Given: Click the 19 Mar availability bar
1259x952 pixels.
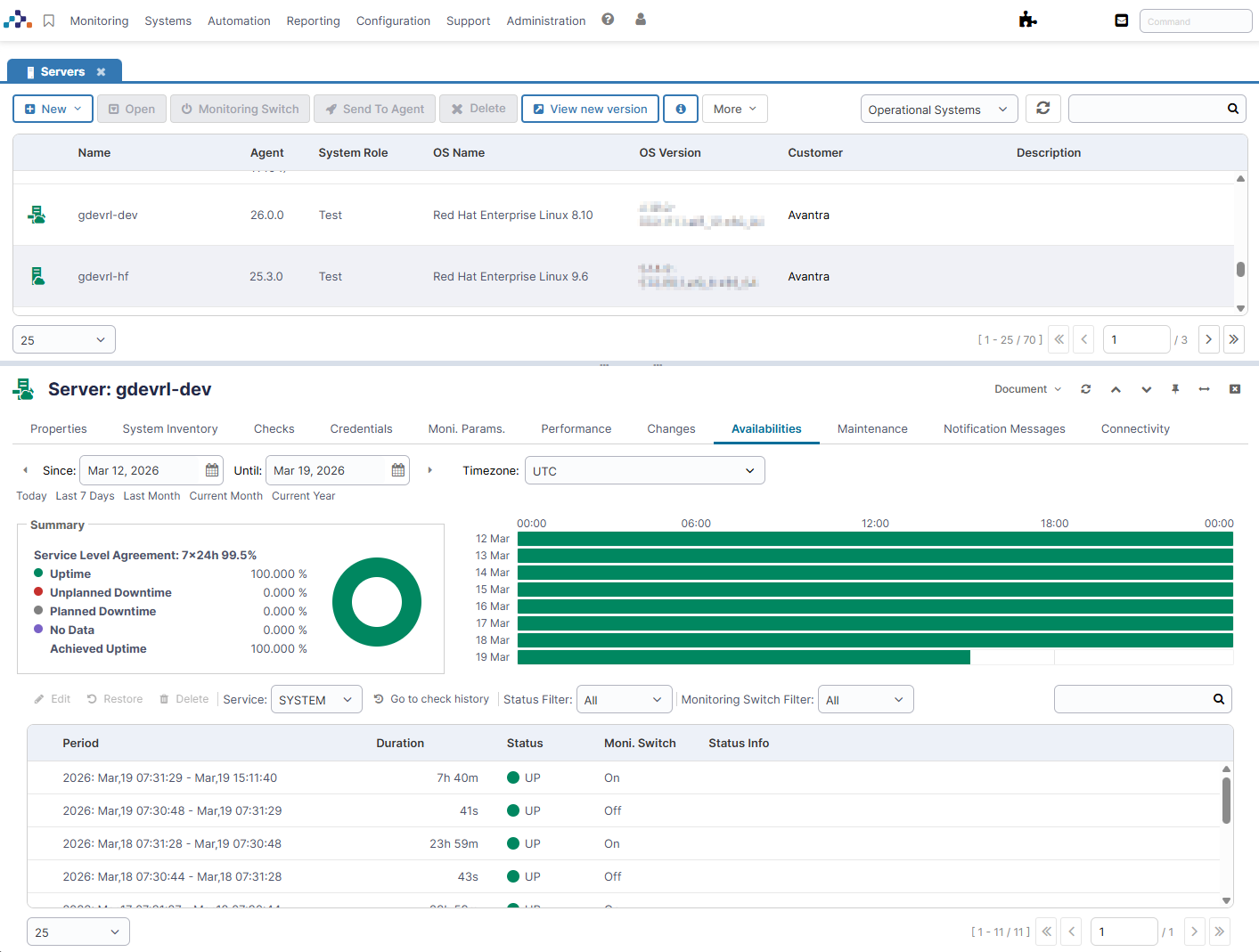Looking at the screenshot, I should coord(743,657).
